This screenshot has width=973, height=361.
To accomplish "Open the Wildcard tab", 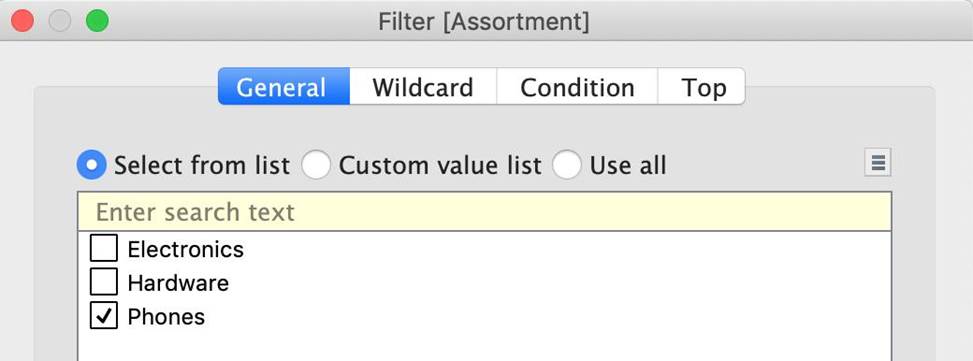I will [x=423, y=87].
